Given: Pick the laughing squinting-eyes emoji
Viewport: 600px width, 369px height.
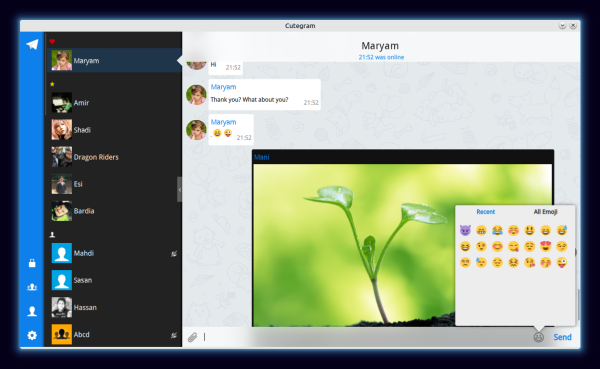Looking at the screenshot, I should pyautogui.click(x=465, y=246).
